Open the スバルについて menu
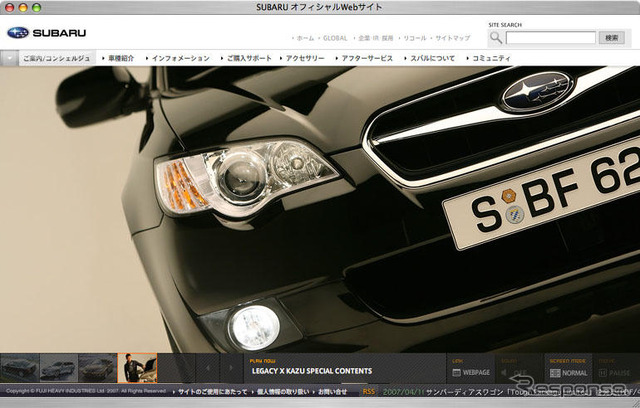The image size is (640, 408). (x=432, y=58)
